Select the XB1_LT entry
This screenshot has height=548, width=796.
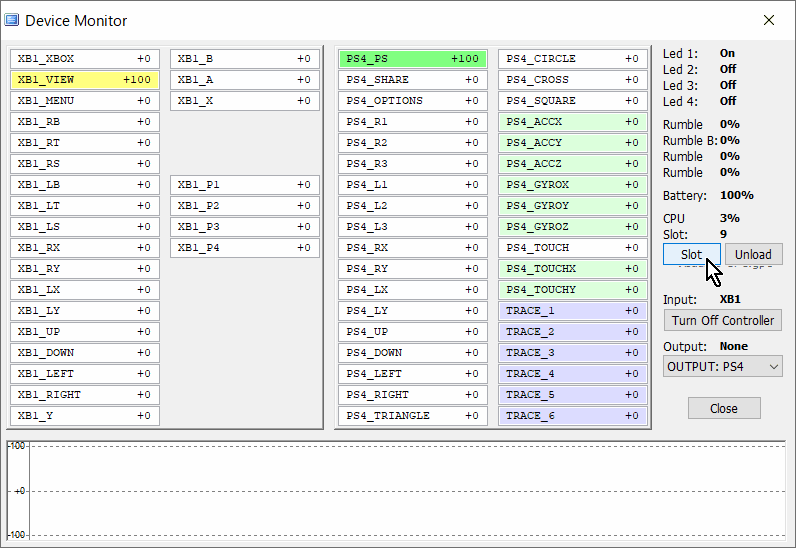coord(85,206)
